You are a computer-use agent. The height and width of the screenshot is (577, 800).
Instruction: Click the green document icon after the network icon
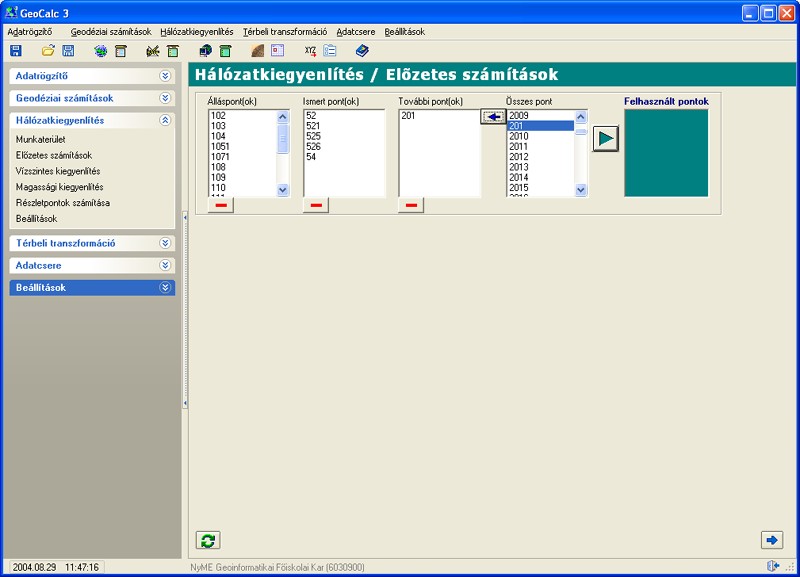point(173,51)
